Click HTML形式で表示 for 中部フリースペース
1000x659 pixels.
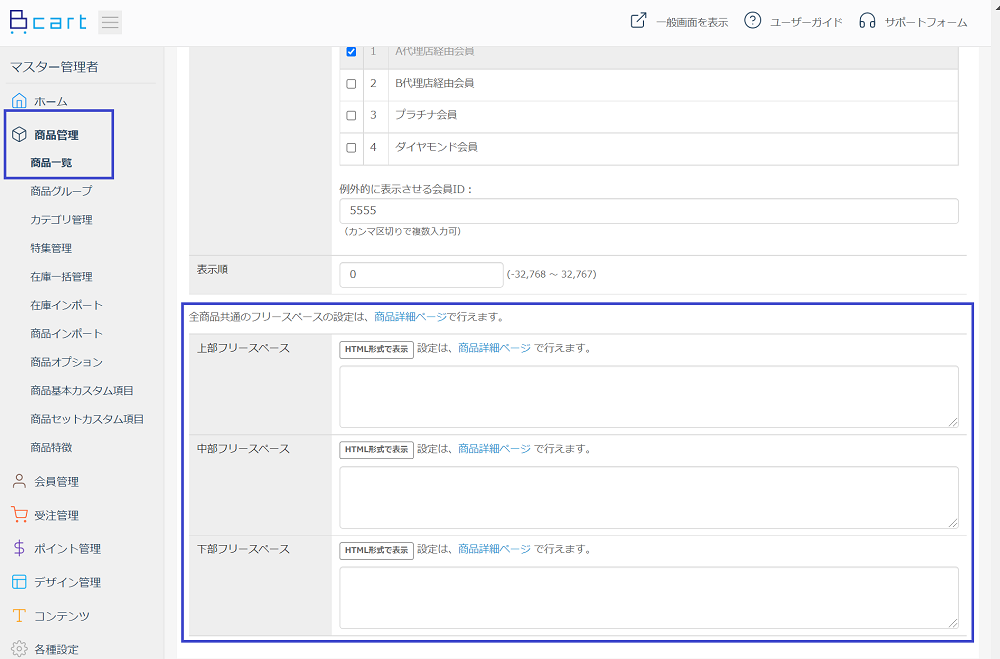[376, 450]
